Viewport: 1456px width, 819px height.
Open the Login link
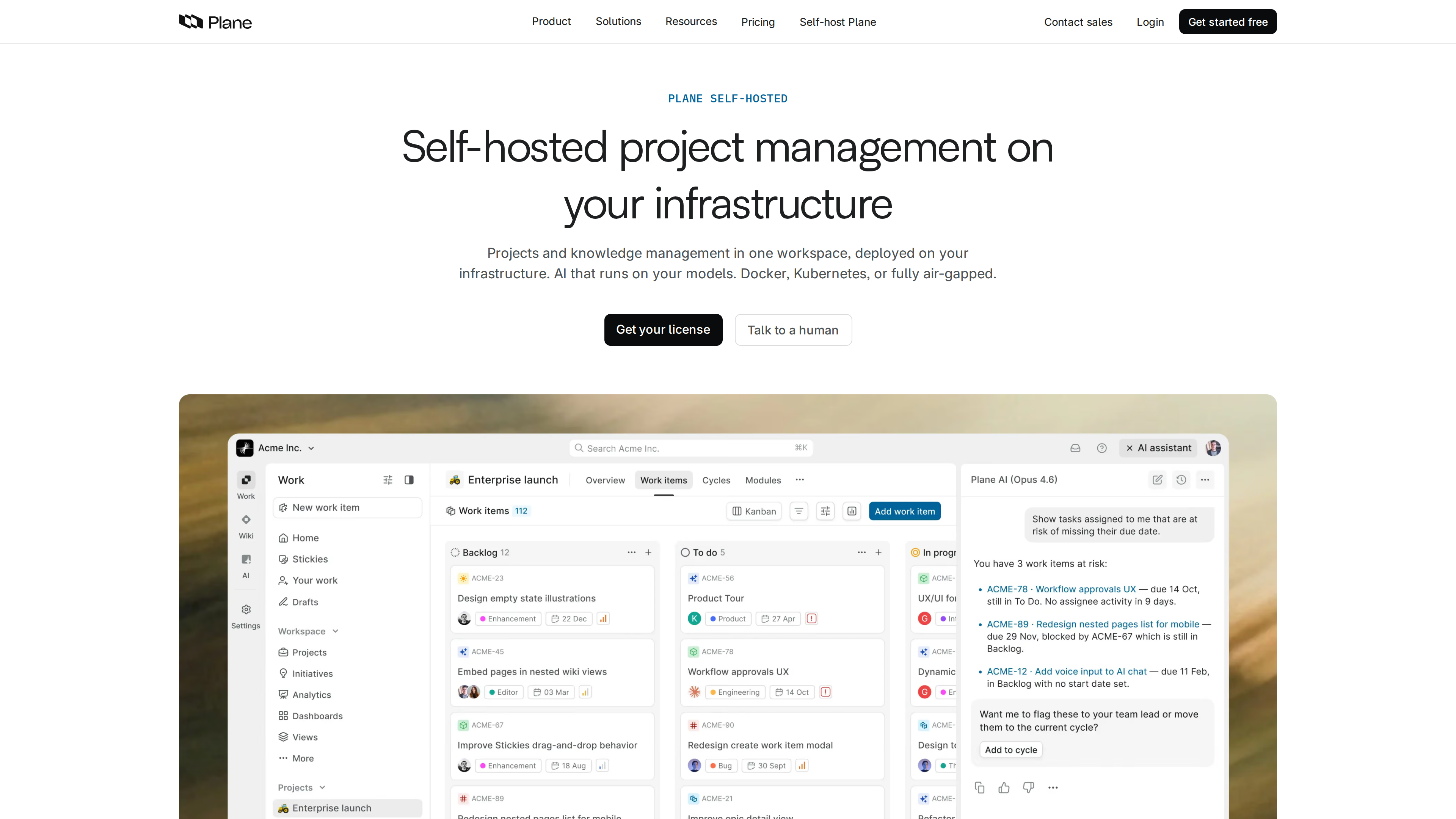pos(1150,22)
